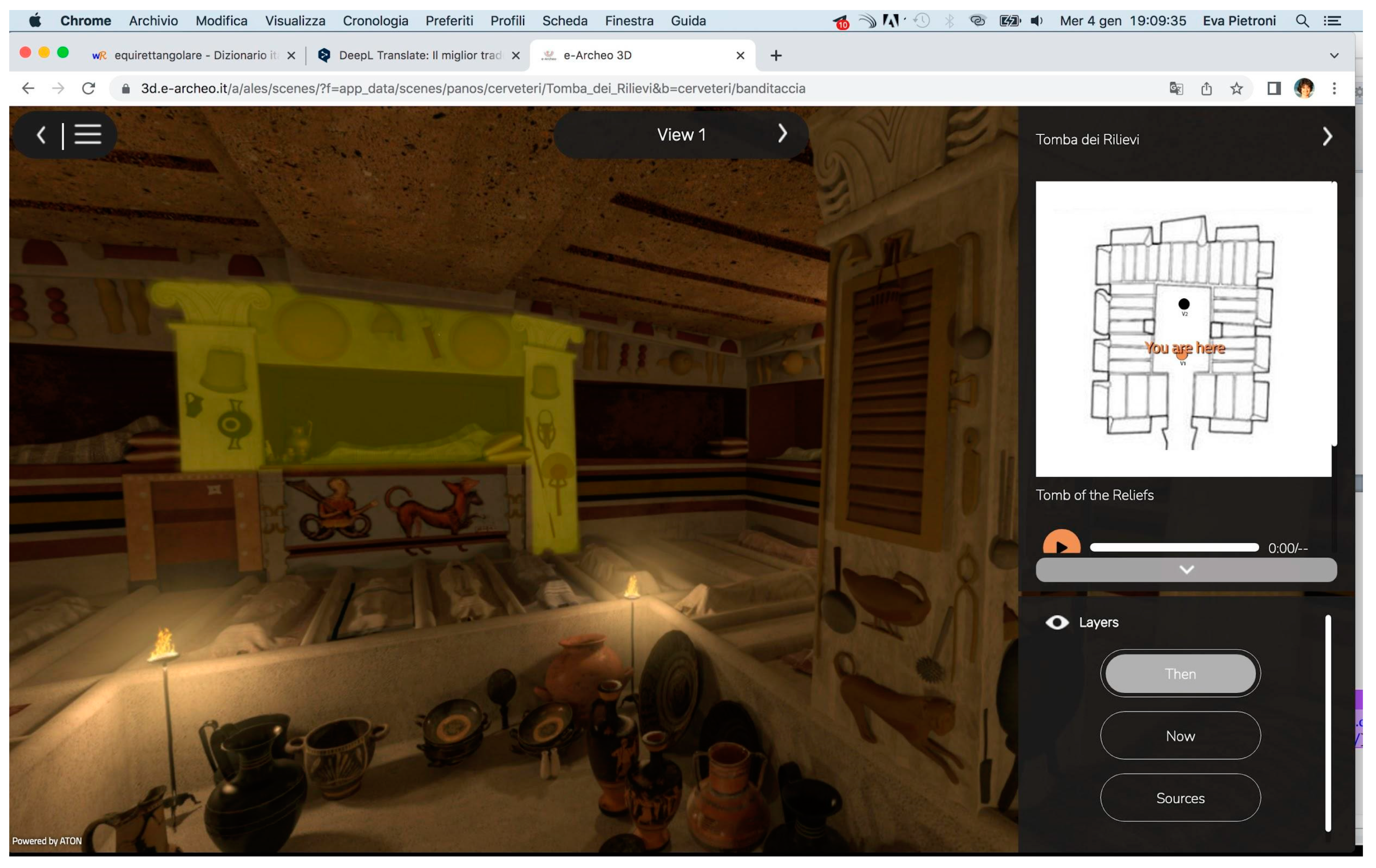
Task: Toggle the Layers eye icon
Action: [1057, 622]
